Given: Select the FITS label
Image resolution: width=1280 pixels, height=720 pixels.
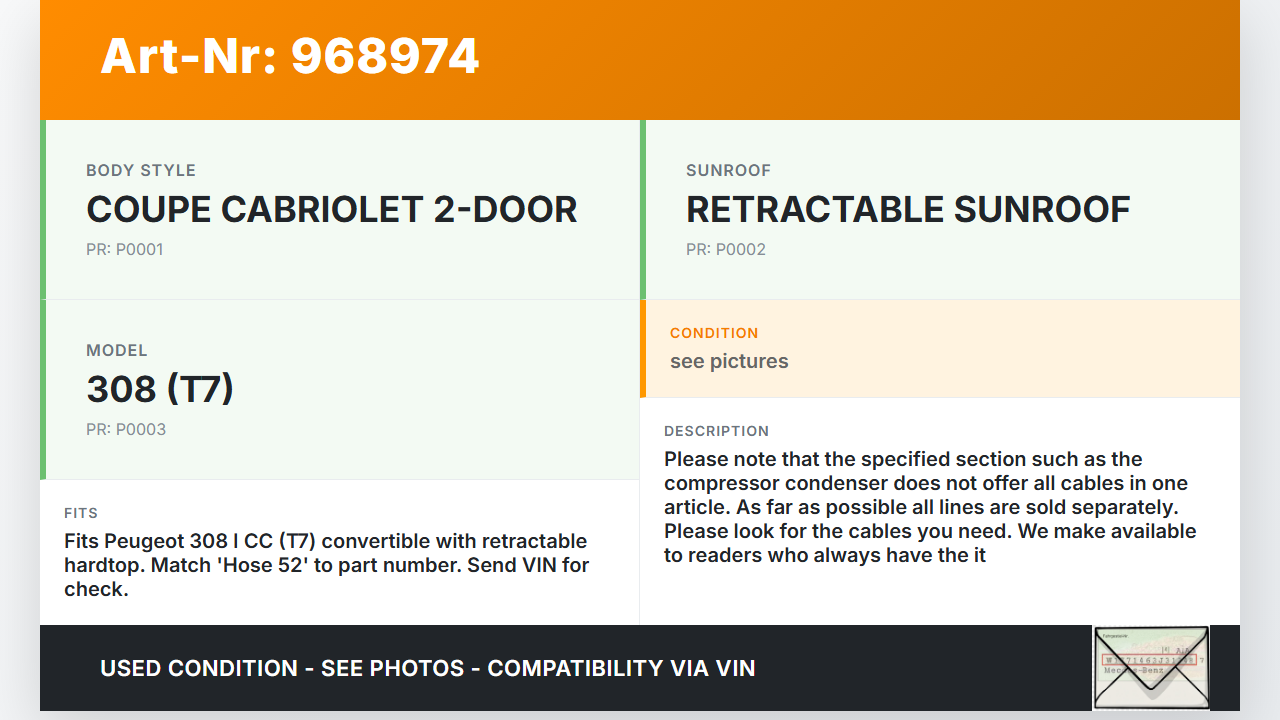Looking at the screenshot, I should pos(81,513).
